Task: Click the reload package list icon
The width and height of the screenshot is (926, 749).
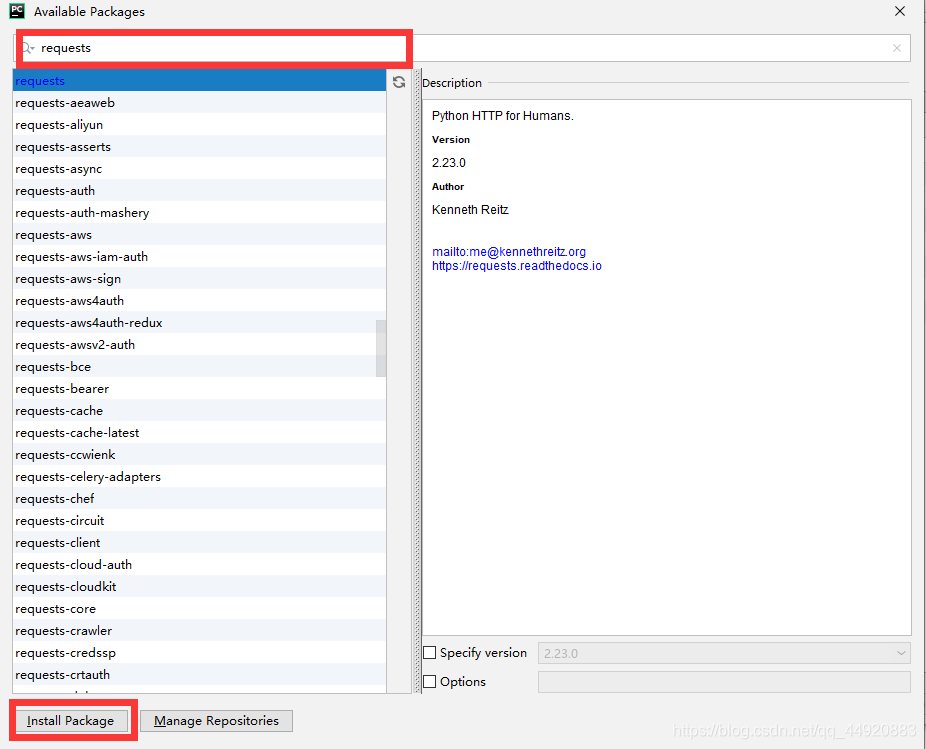Action: coord(399,82)
